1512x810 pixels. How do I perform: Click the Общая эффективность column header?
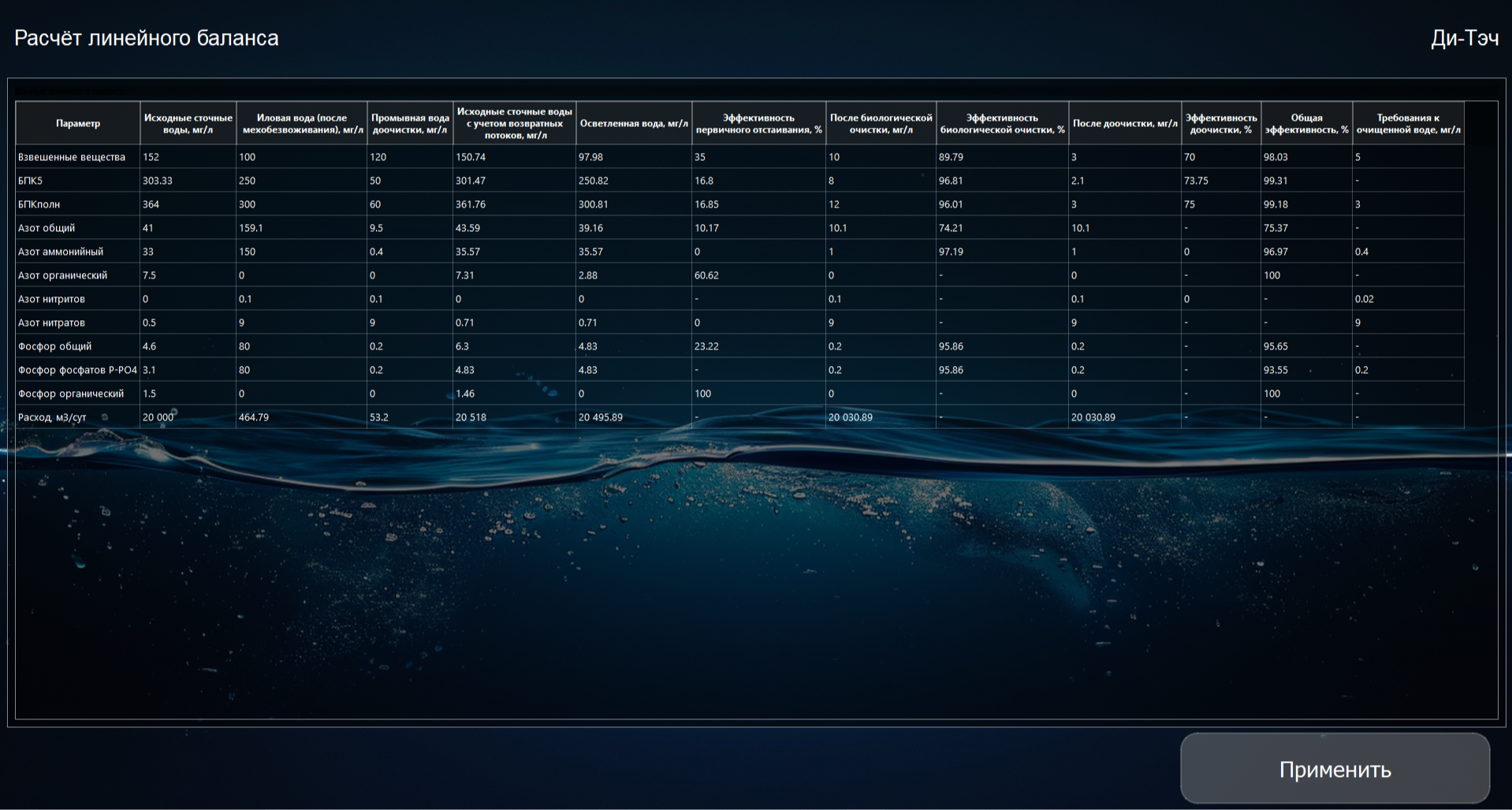[x=1306, y=124]
